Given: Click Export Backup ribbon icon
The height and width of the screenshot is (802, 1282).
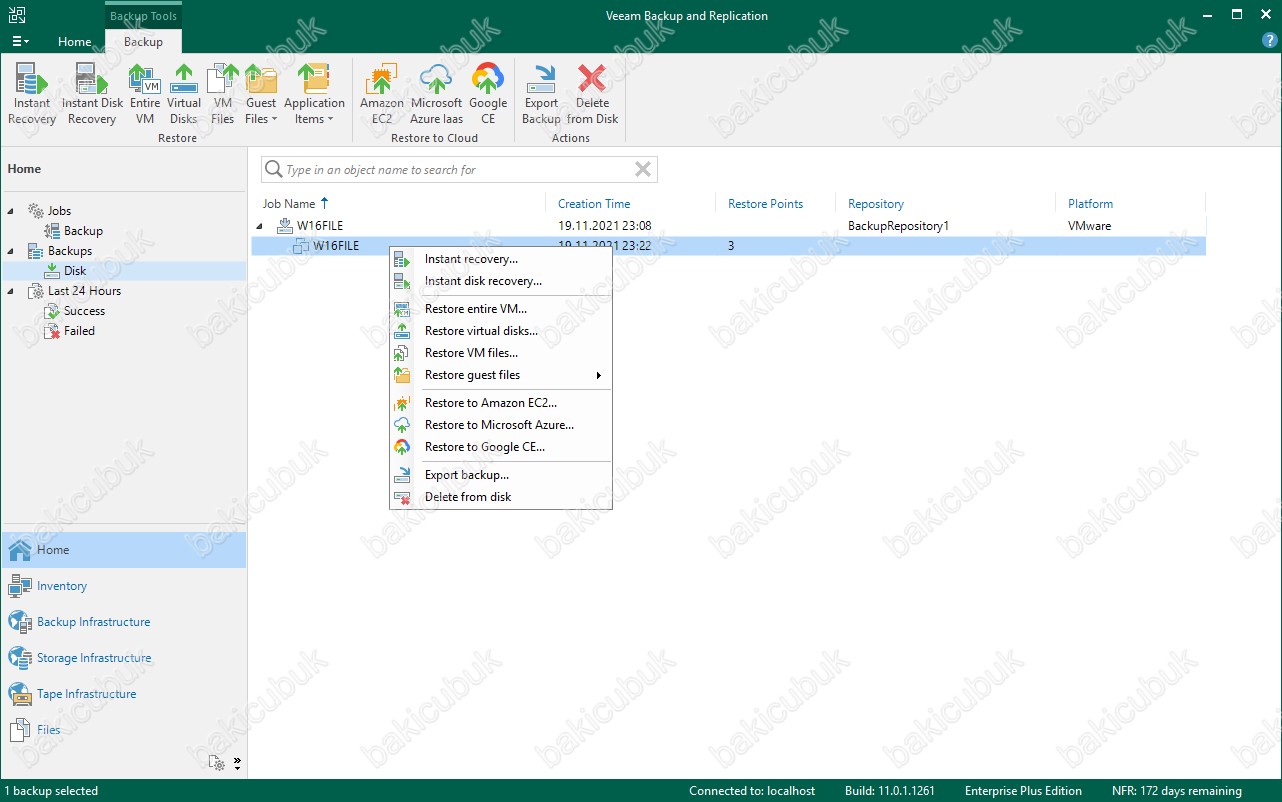Looking at the screenshot, I should click(x=542, y=95).
